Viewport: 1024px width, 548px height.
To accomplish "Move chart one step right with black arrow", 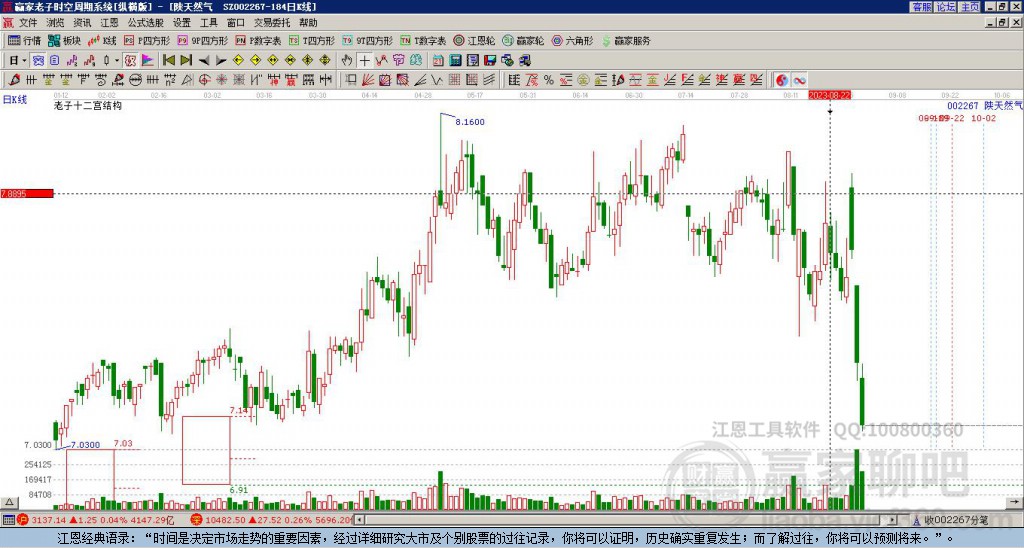I will click(x=221, y=61).
